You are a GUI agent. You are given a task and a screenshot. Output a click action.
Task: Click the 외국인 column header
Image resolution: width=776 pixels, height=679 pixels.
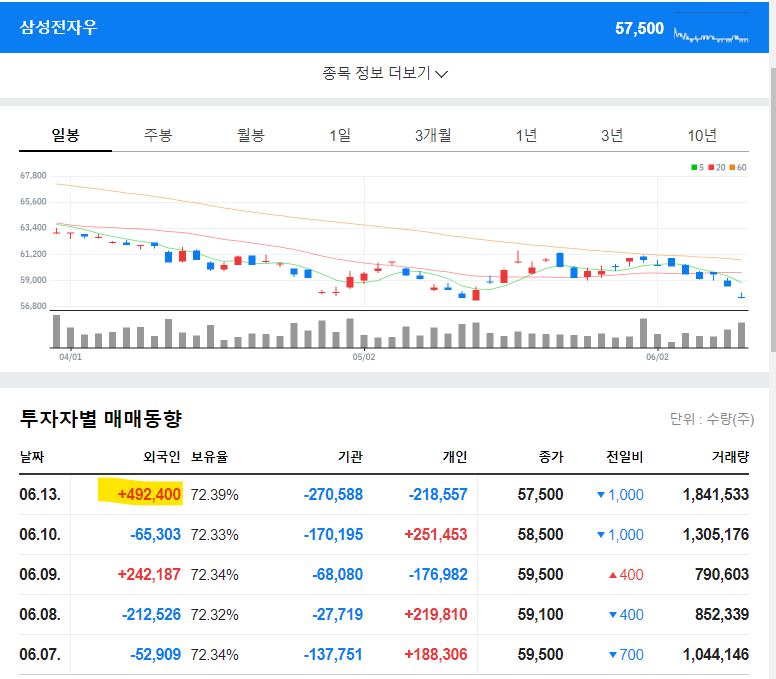coord(161,456)
